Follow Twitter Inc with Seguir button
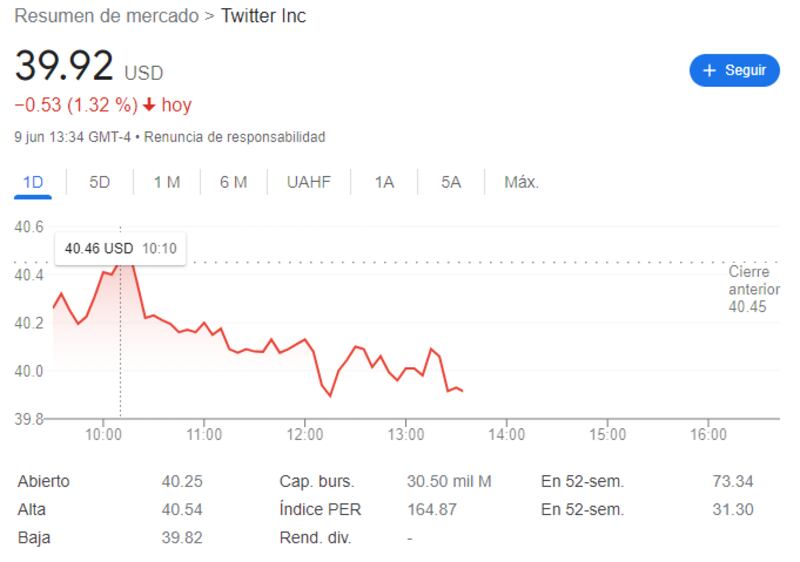Image resolution: width=800 pixels, height=562 pixels. (x=735, y=70)
